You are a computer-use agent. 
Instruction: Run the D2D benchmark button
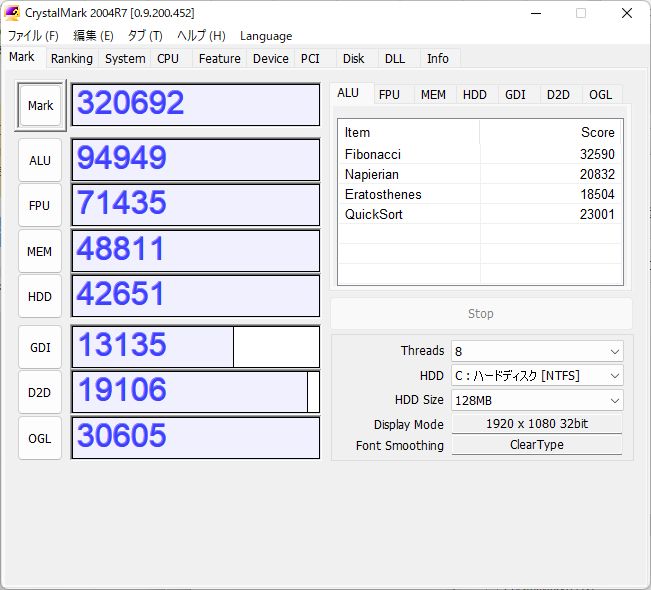tap(40, 392)
